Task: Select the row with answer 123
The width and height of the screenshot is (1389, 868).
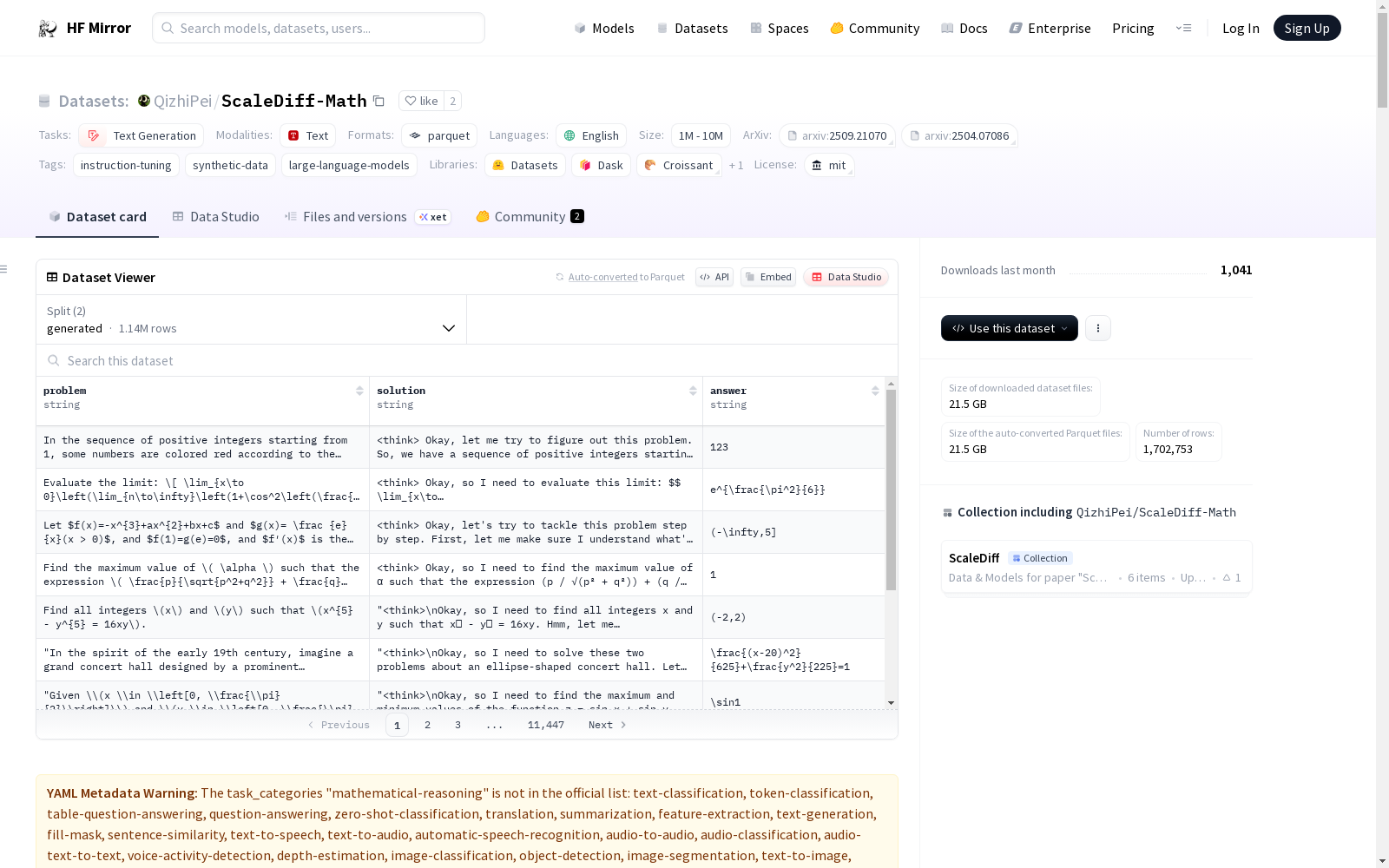Action: [461, 447]
